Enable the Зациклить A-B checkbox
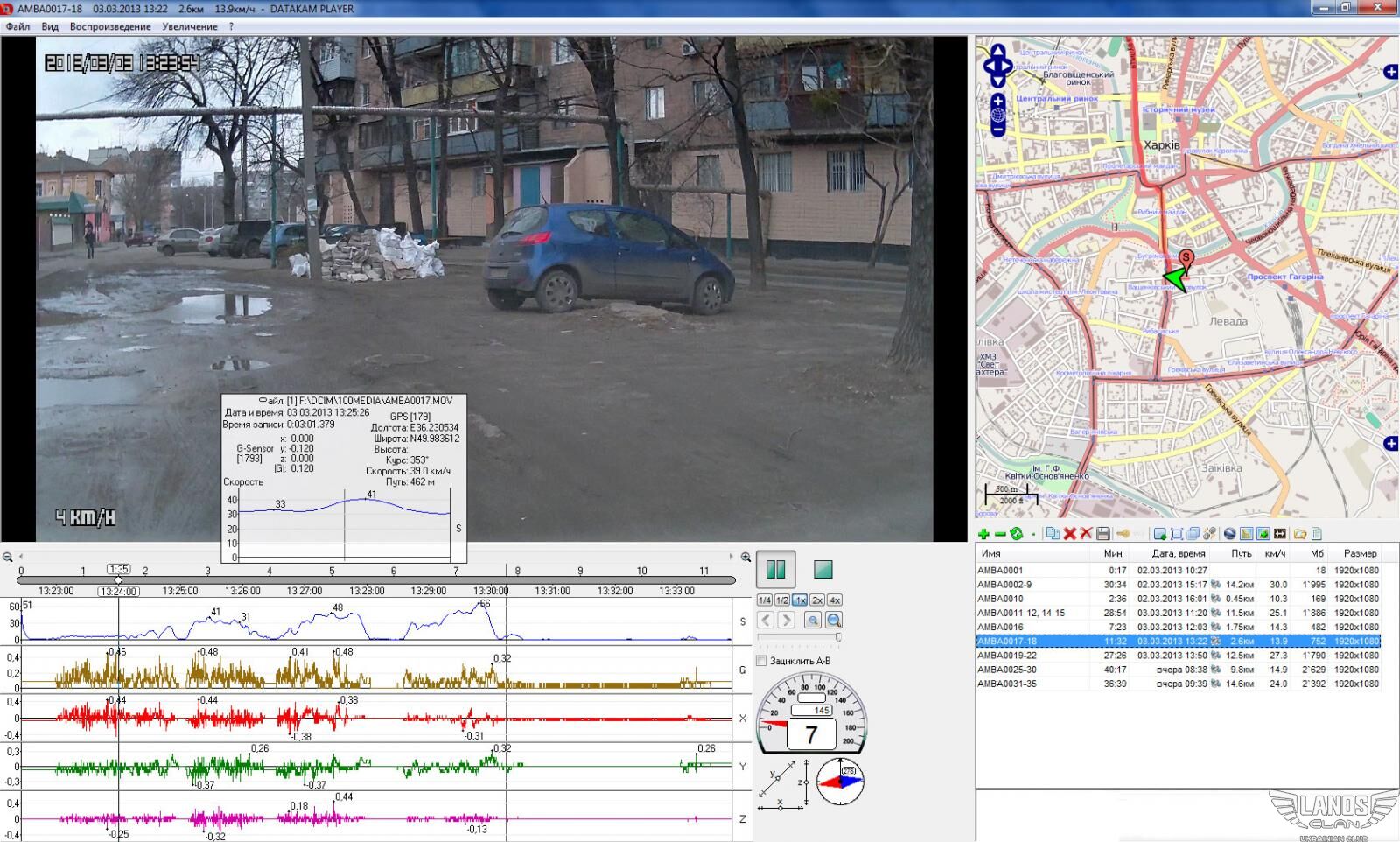This screenshot has width=1400, height=842. 761,661
